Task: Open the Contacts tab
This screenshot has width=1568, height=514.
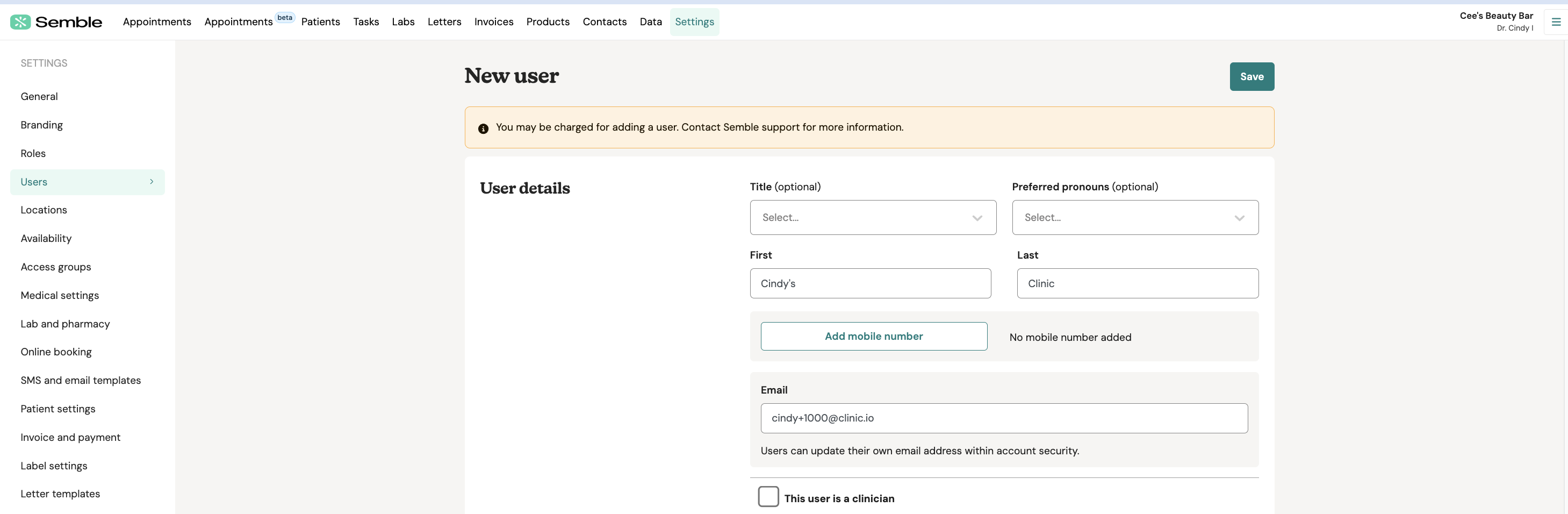Action: coord(605,22)
